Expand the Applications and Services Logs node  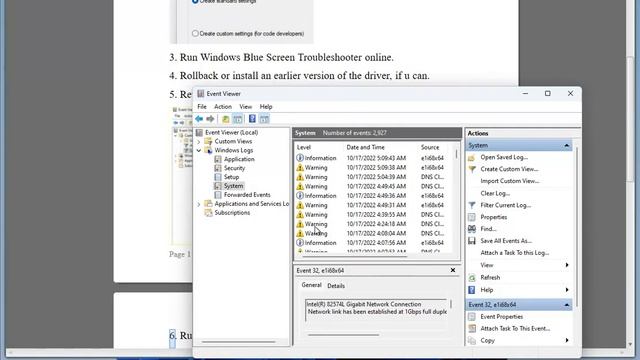[199, 204]
